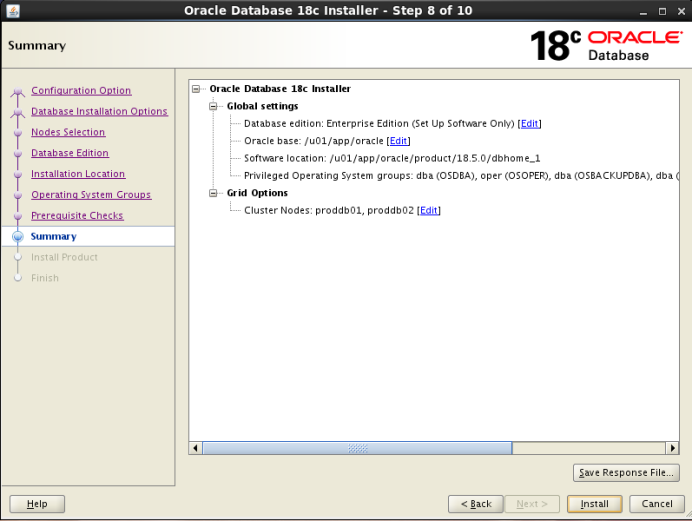This screenshot has height=521, width=692.
Task: Select the Privileged Operating System groups row
Action: 461,176
